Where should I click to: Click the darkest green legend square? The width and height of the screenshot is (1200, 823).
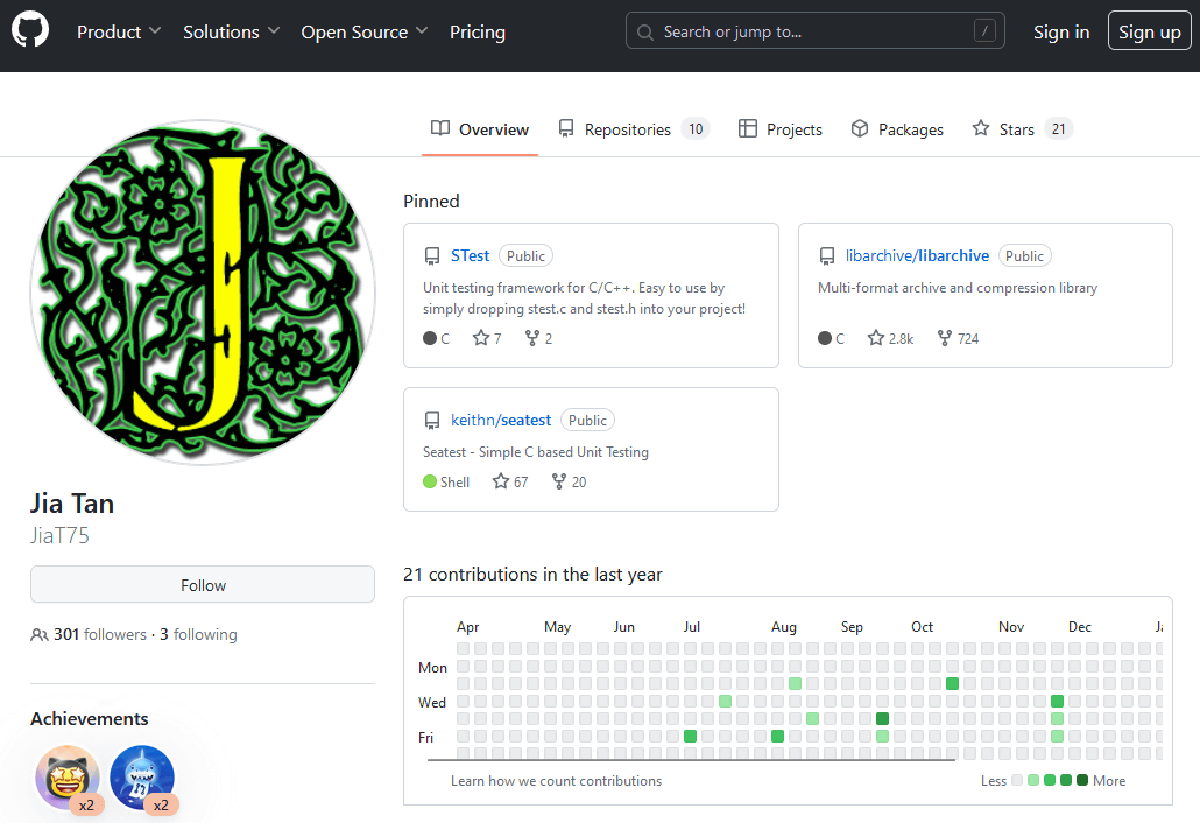[x=1082, y=781]
